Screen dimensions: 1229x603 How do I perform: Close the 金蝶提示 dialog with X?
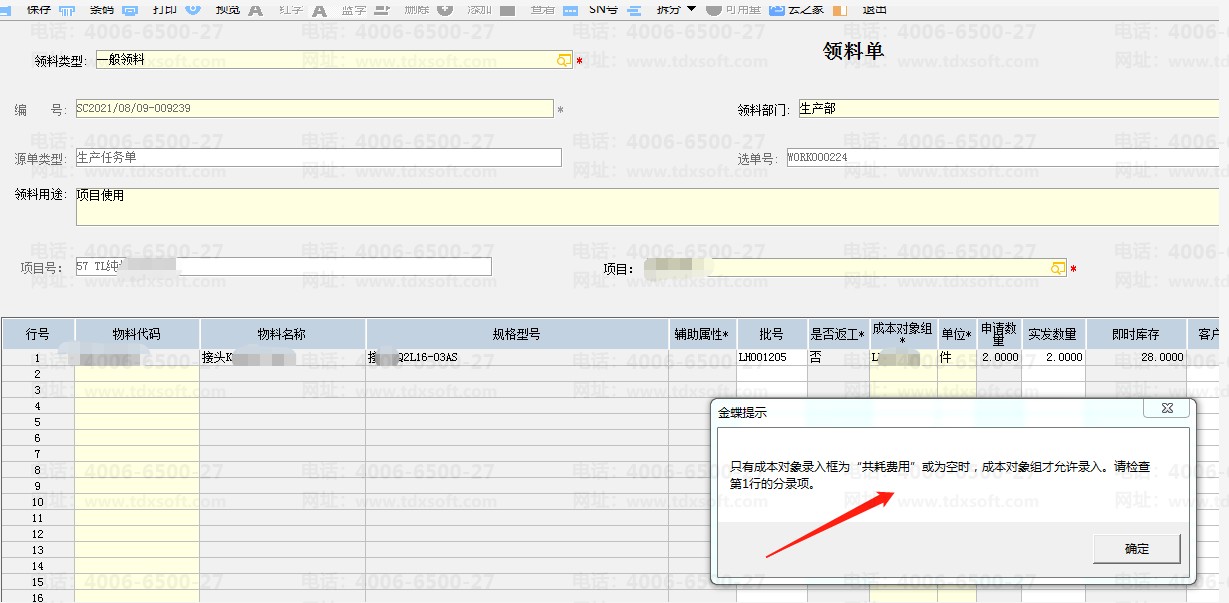pyautogui.click(x=1166, y=410)
